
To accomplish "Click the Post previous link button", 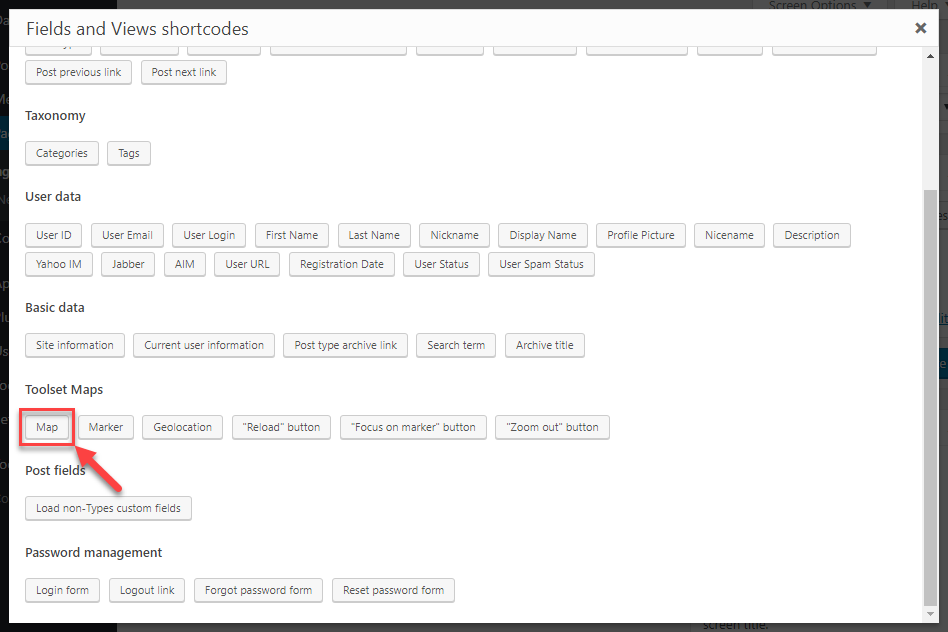I will pos(78,72).
